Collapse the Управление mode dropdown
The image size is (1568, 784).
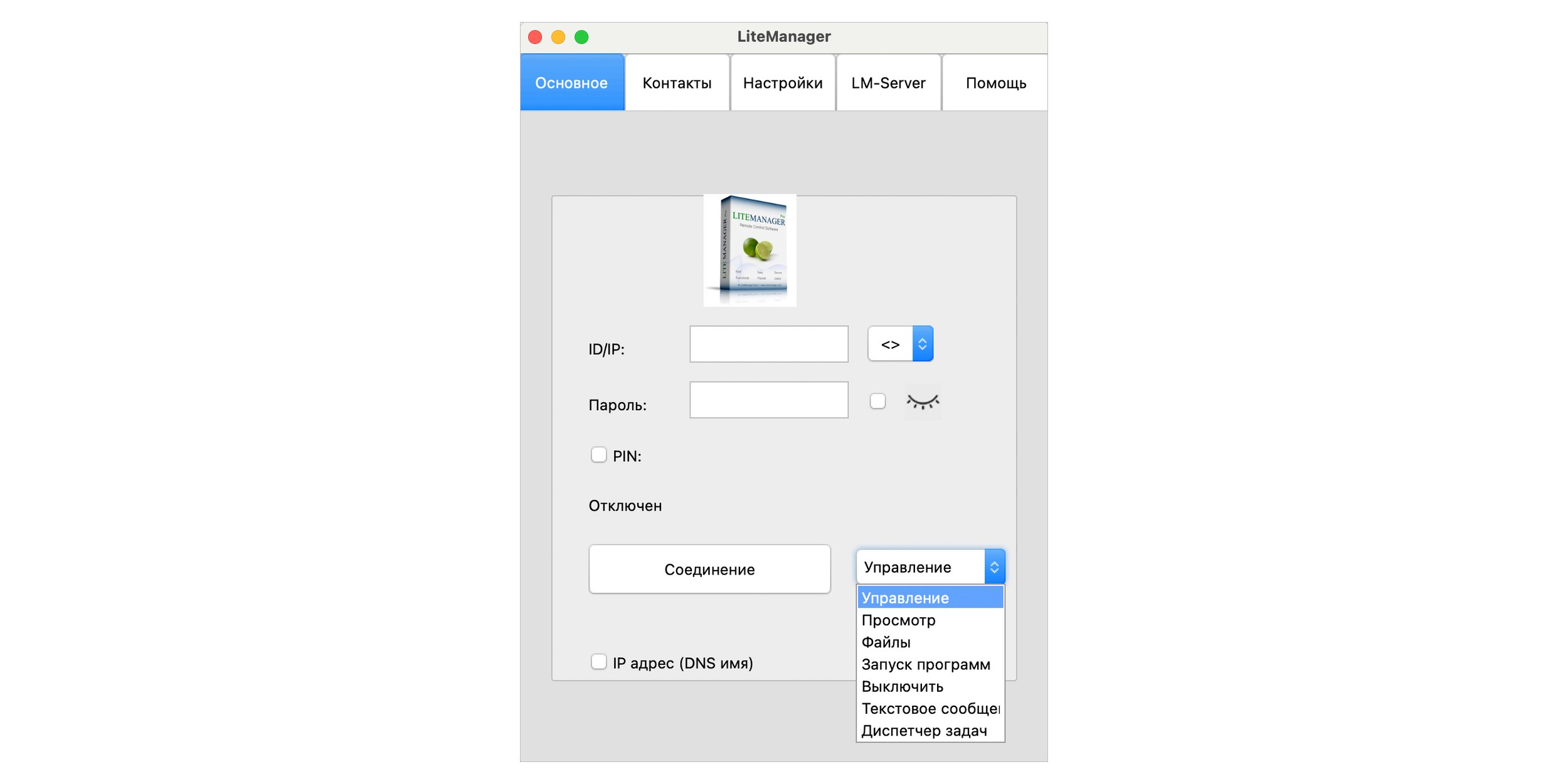click(x=931, y=567)
